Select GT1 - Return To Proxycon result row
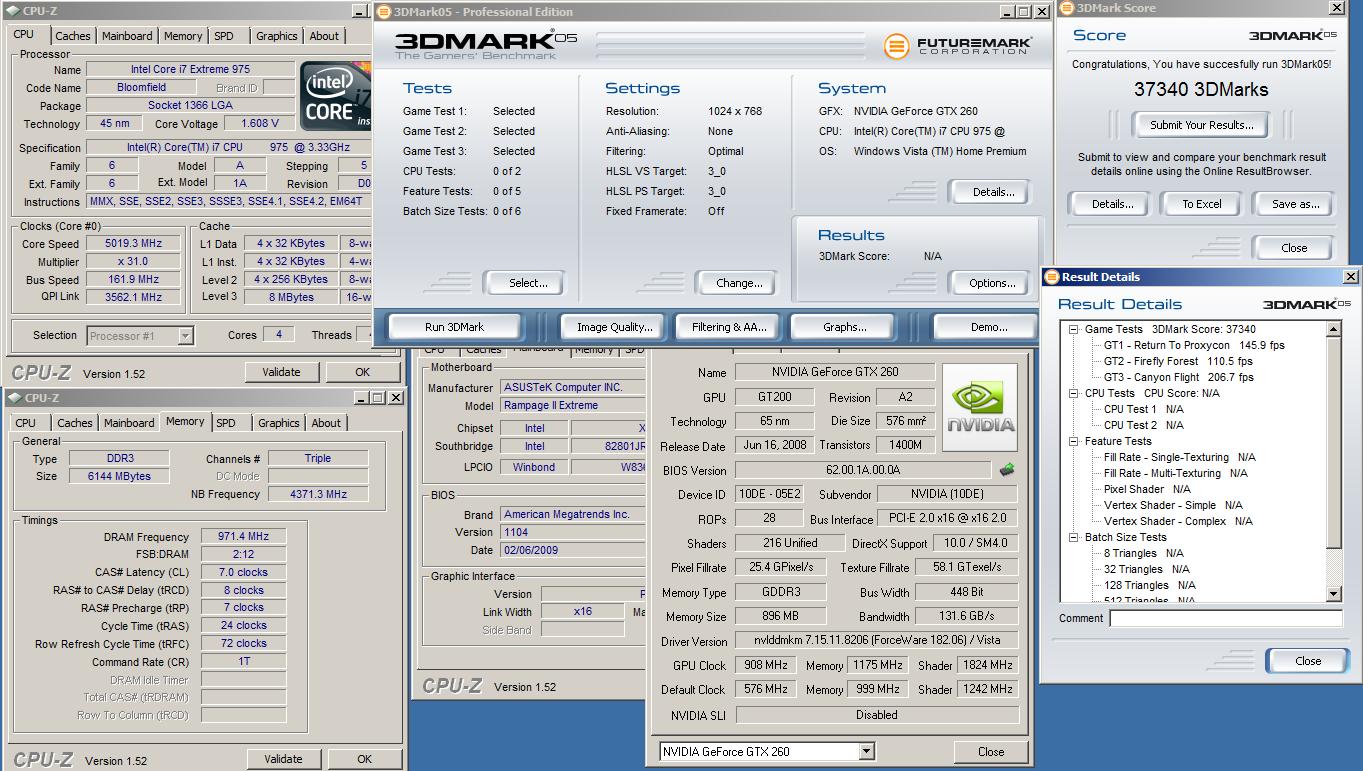 (x=1194, y=345)
